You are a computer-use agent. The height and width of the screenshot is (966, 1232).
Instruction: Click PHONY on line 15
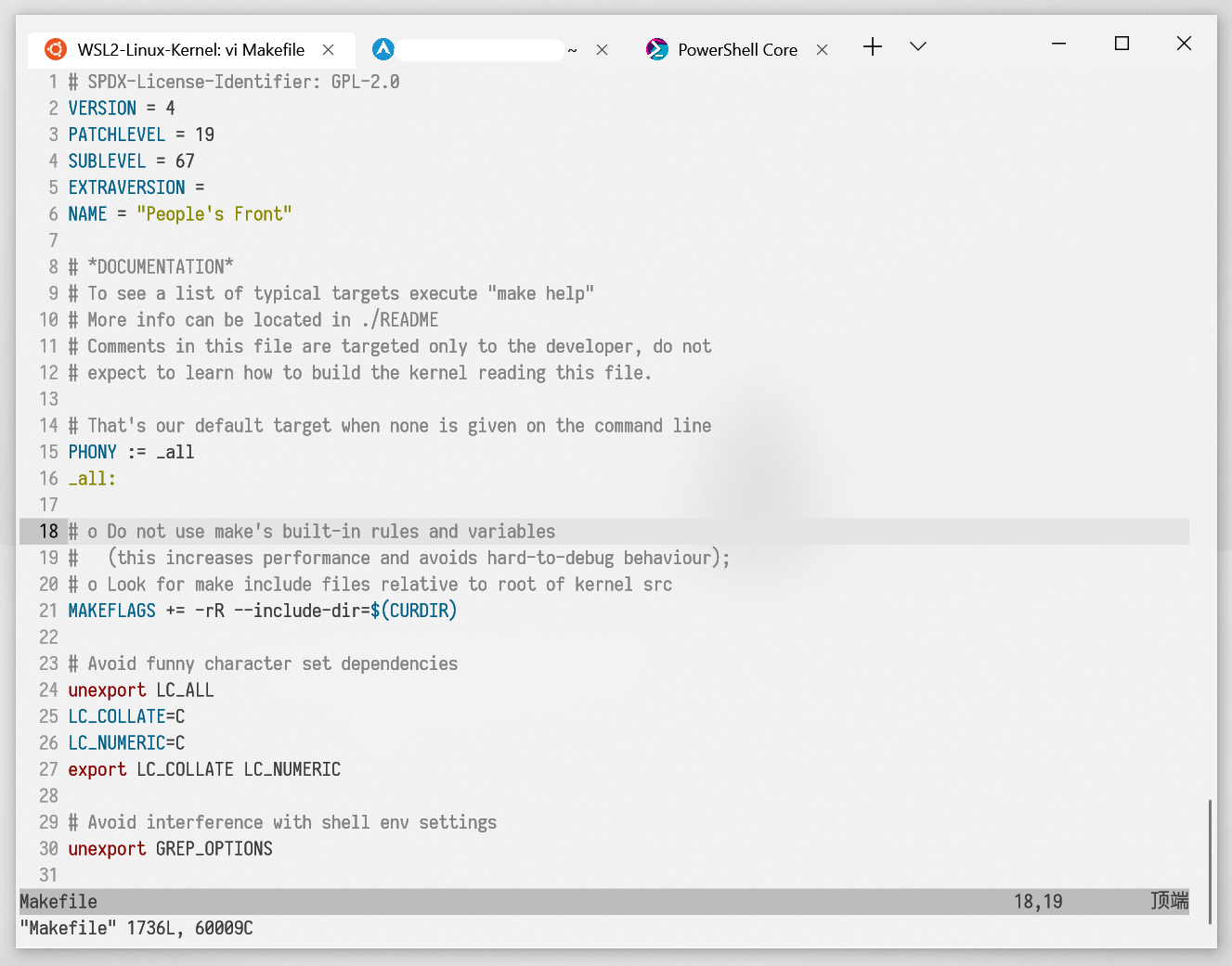coord(93,452)
